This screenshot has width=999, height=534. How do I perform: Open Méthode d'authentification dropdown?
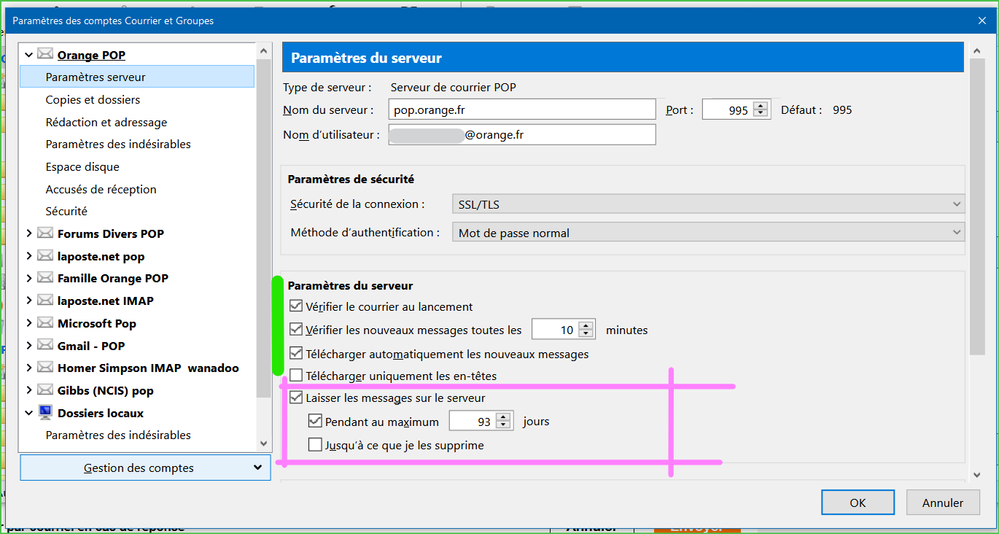point(708,233)
